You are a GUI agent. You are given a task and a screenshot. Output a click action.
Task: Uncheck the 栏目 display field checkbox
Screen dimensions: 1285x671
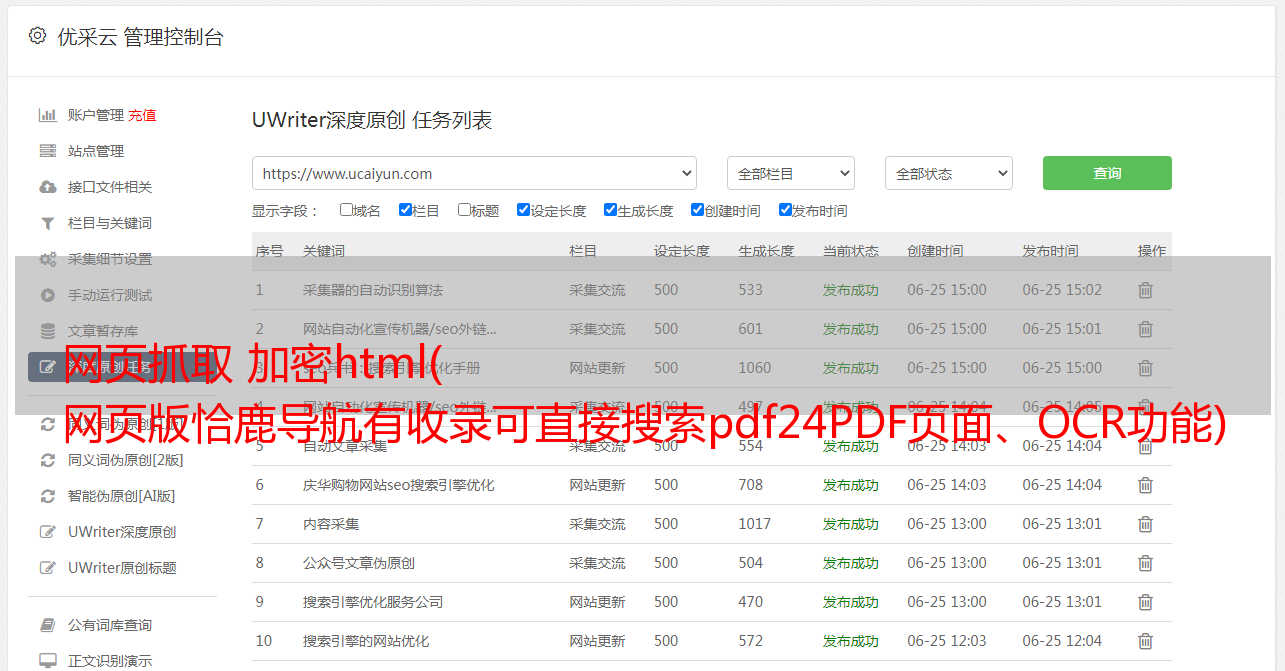pos(405,210)
